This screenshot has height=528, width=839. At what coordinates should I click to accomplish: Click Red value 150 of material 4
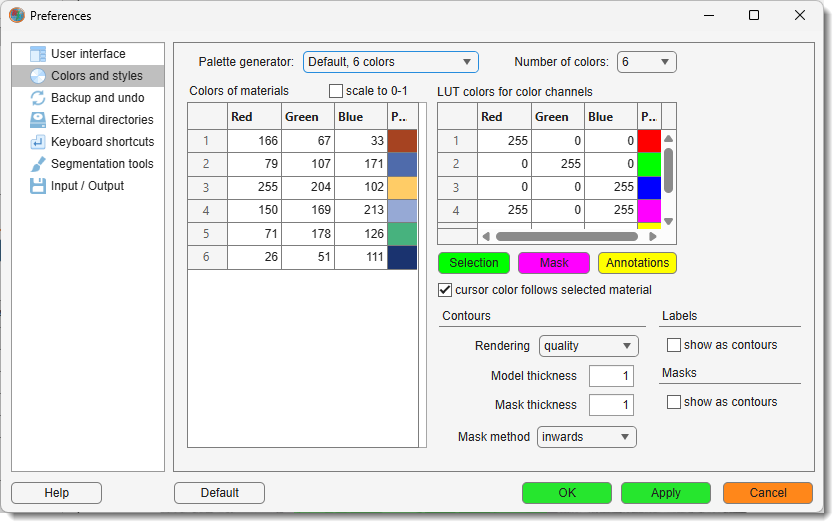(x=255, y=211)
